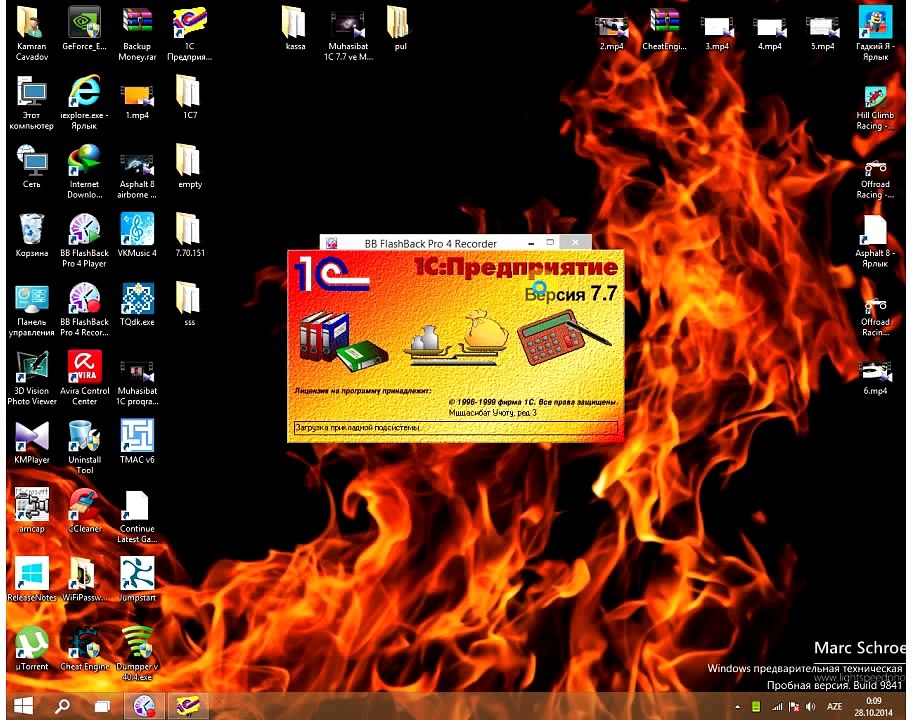Launch 3D Vision Photo Viewer
Image resolution: width=912 pixels, height=720 pixels.
click(31, 378)
